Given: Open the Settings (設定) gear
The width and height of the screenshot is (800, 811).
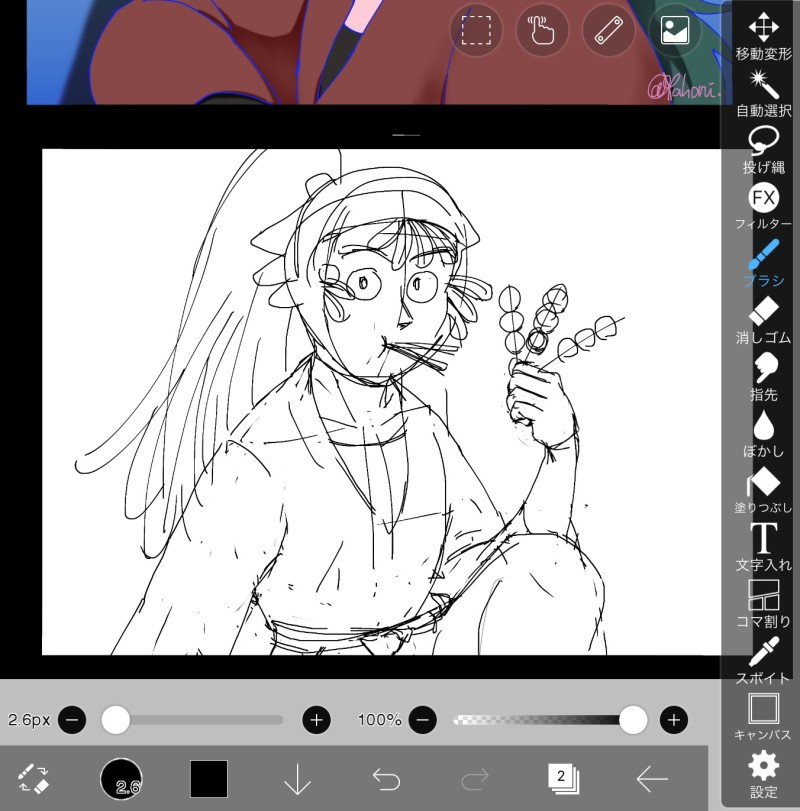Looking at the screenshot, I should (763, 775).
